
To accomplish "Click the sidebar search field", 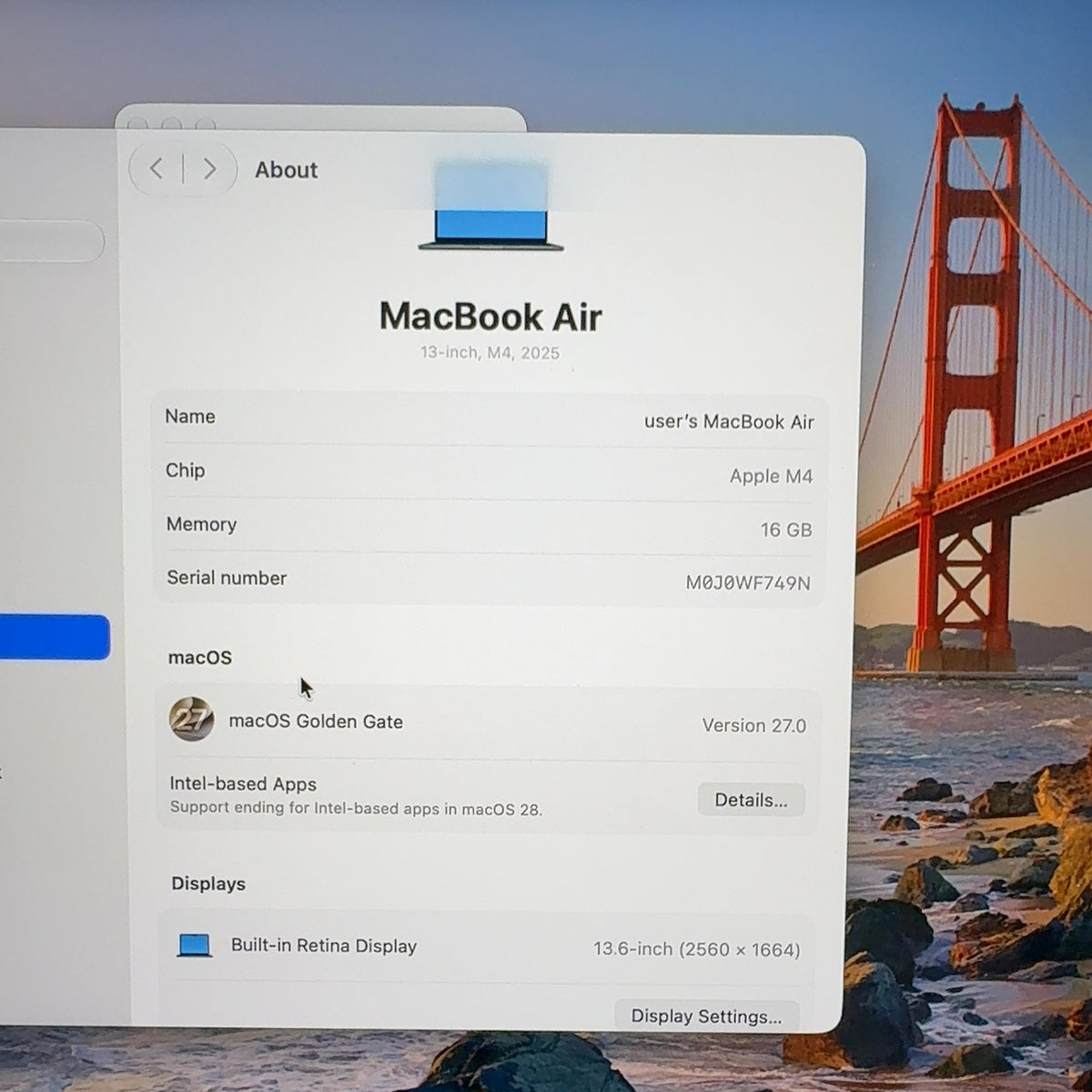I will [51, 241].
